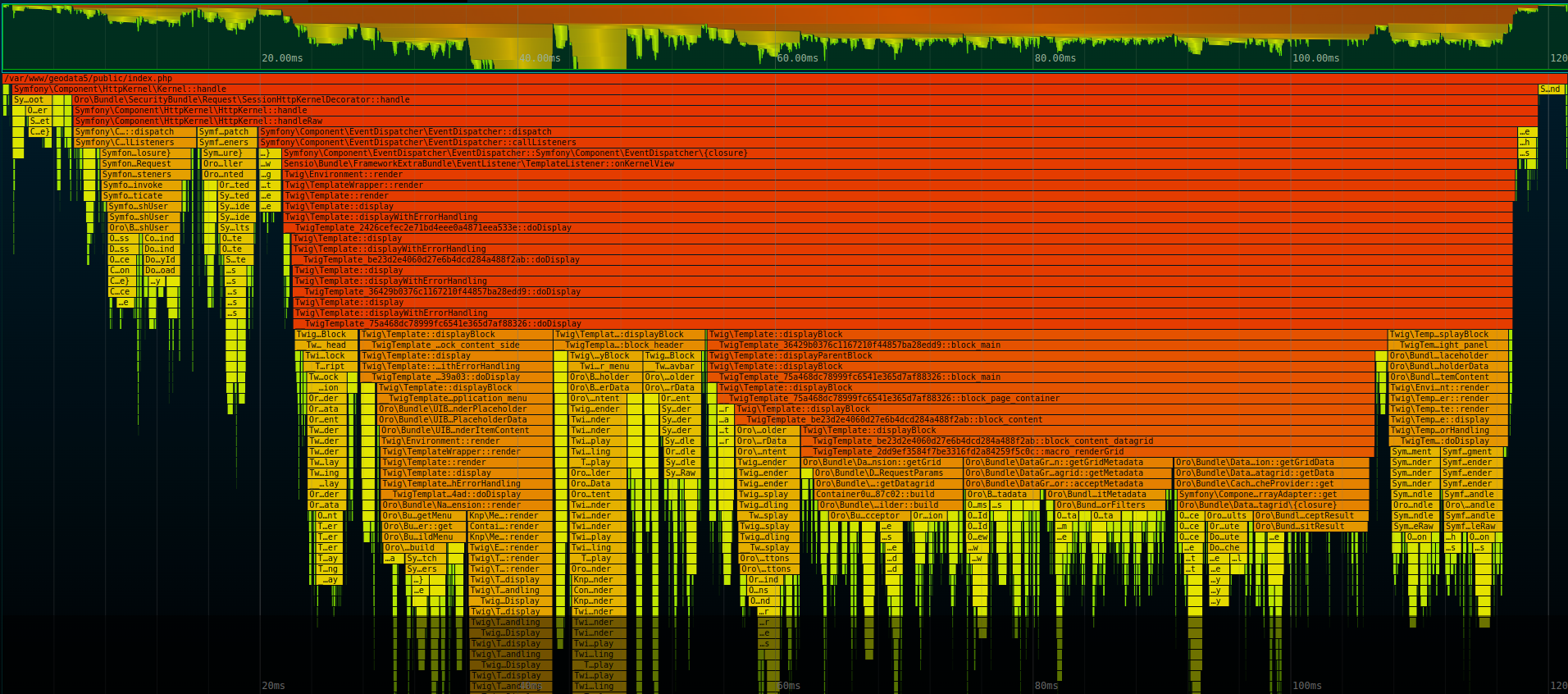Screen dimensions: 1568x694
Task: Select the Oro\Bund…orFilters frame
Action: coord(1112,505)
